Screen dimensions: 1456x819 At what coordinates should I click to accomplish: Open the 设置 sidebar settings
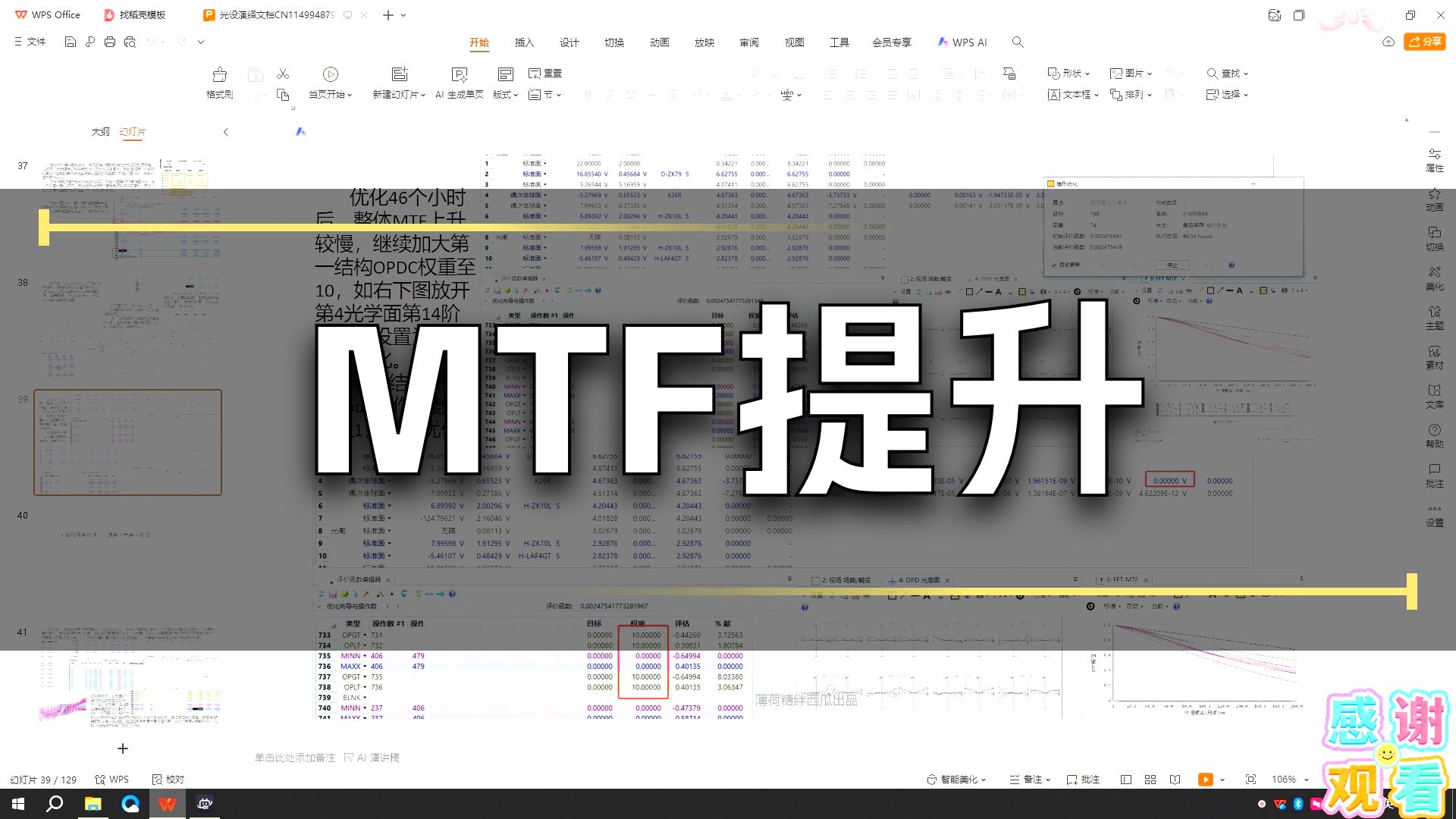1435,516
